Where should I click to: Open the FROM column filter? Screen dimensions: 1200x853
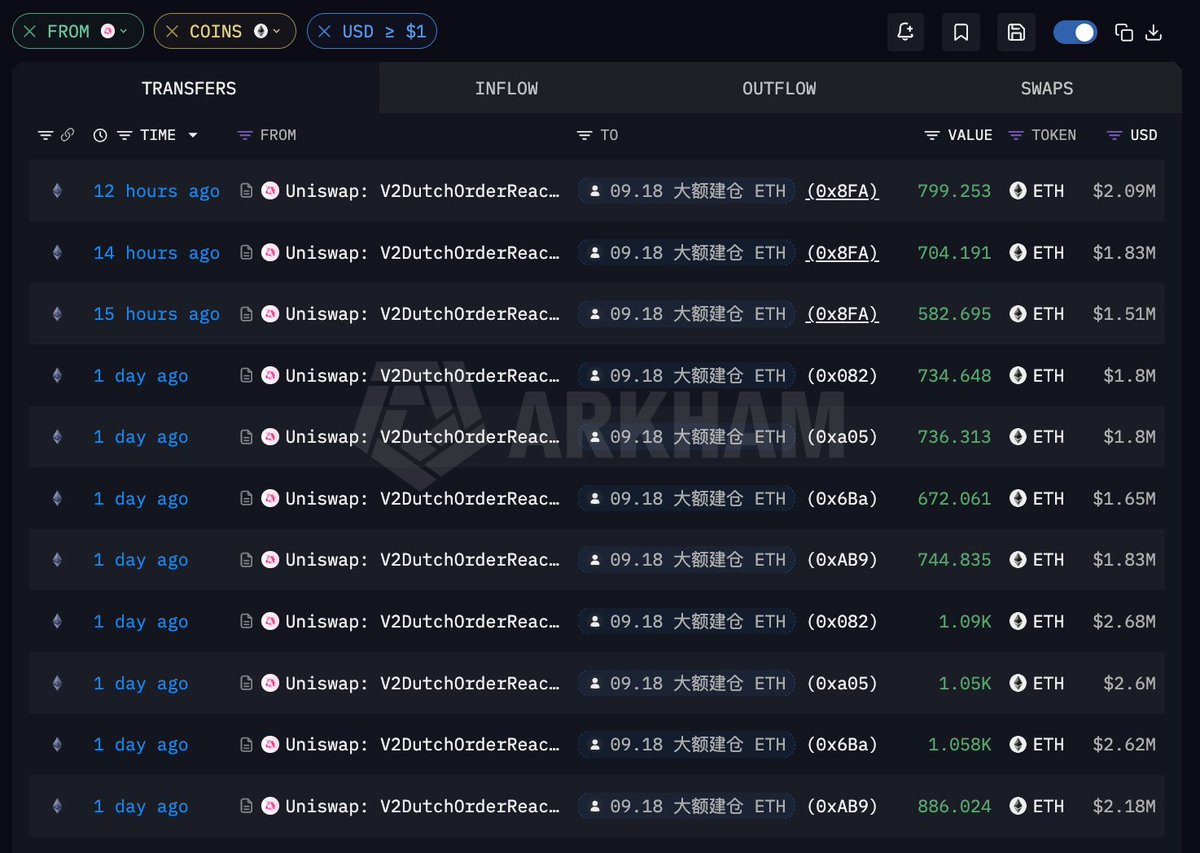(x=245, y=135)
